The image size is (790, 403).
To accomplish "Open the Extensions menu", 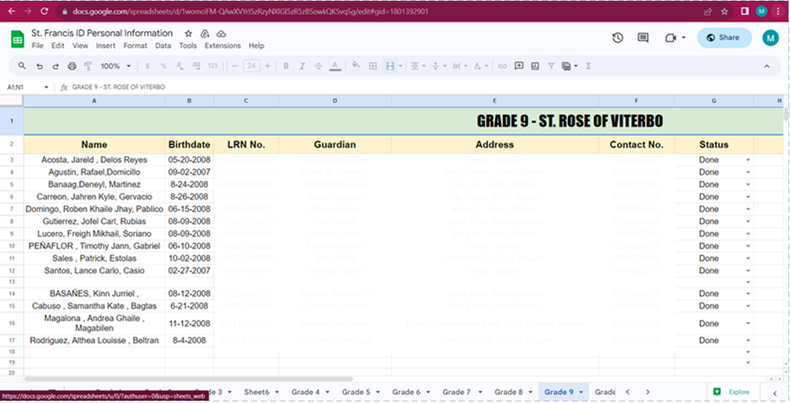I will coord(223,45).
